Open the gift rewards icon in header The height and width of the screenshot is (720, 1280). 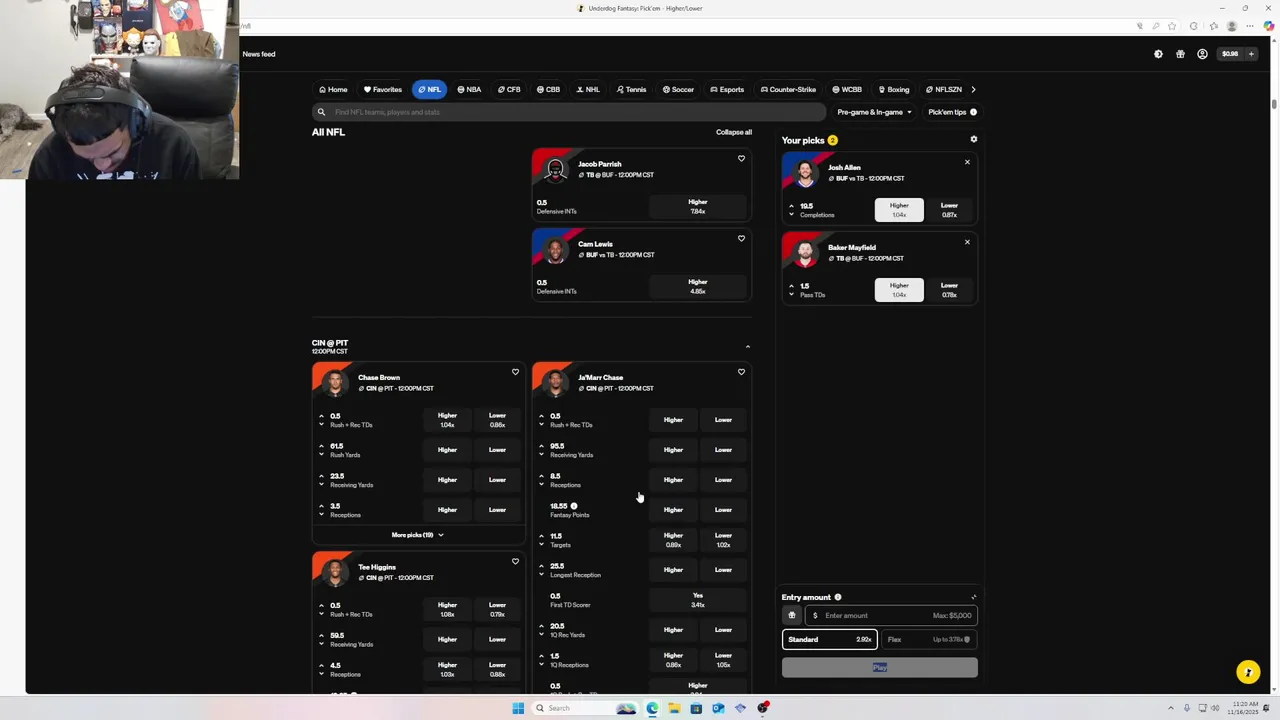click(1180, 54)
